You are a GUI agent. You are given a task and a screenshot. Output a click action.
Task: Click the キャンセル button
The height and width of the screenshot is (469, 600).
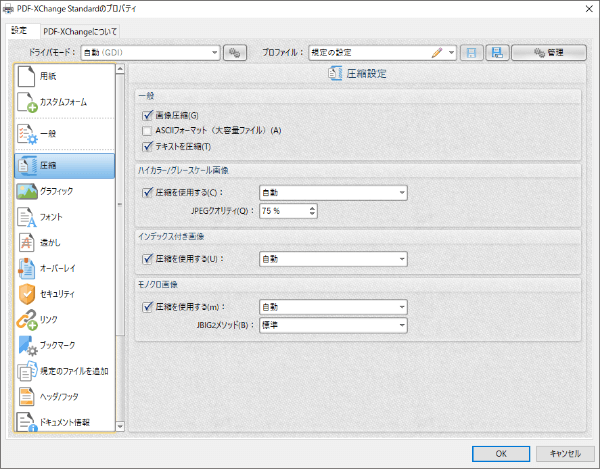(565, 454)
